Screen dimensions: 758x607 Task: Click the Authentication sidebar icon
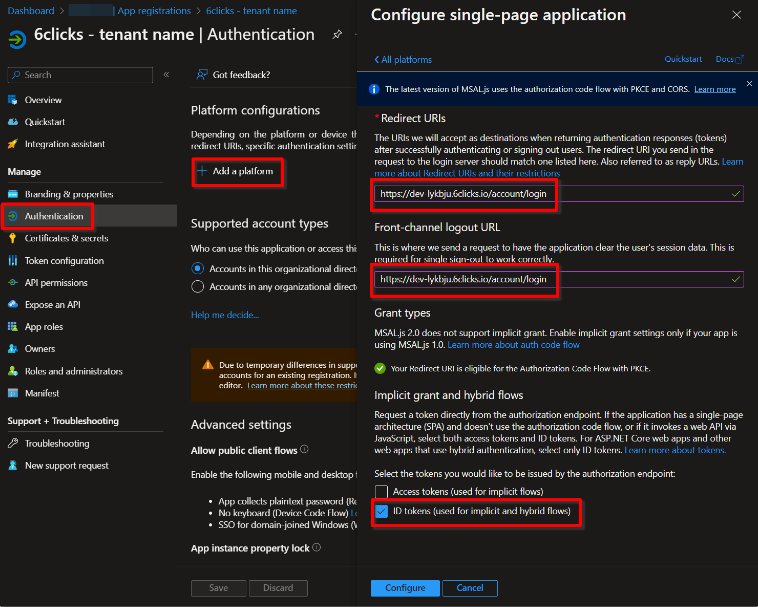click(13, 216)
